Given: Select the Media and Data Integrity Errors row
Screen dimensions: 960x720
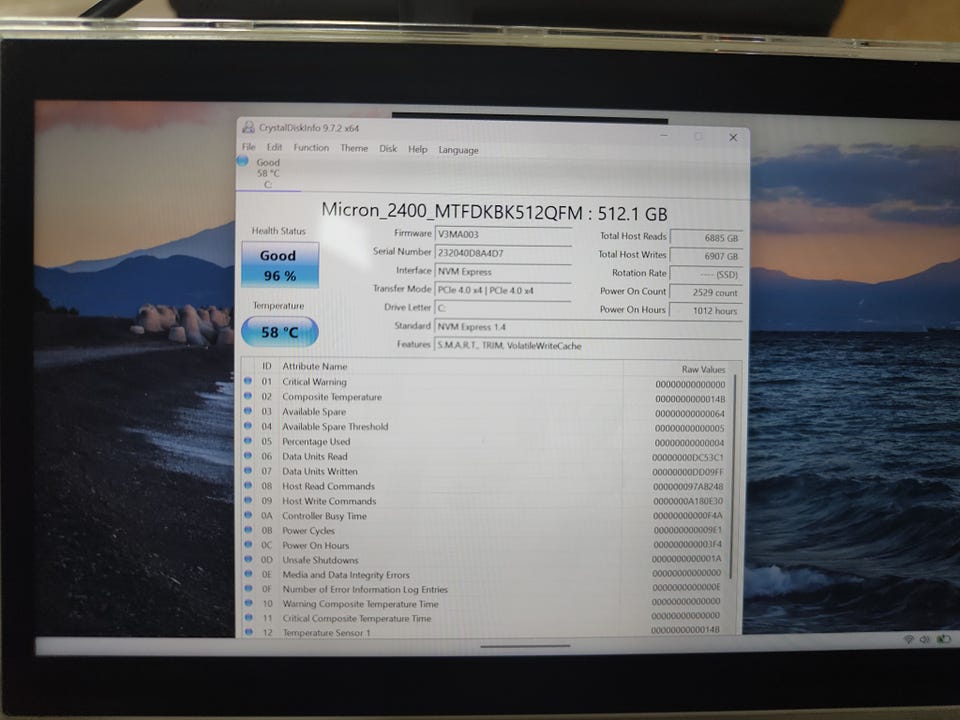Looking at the screenshot, I should 487,574.
